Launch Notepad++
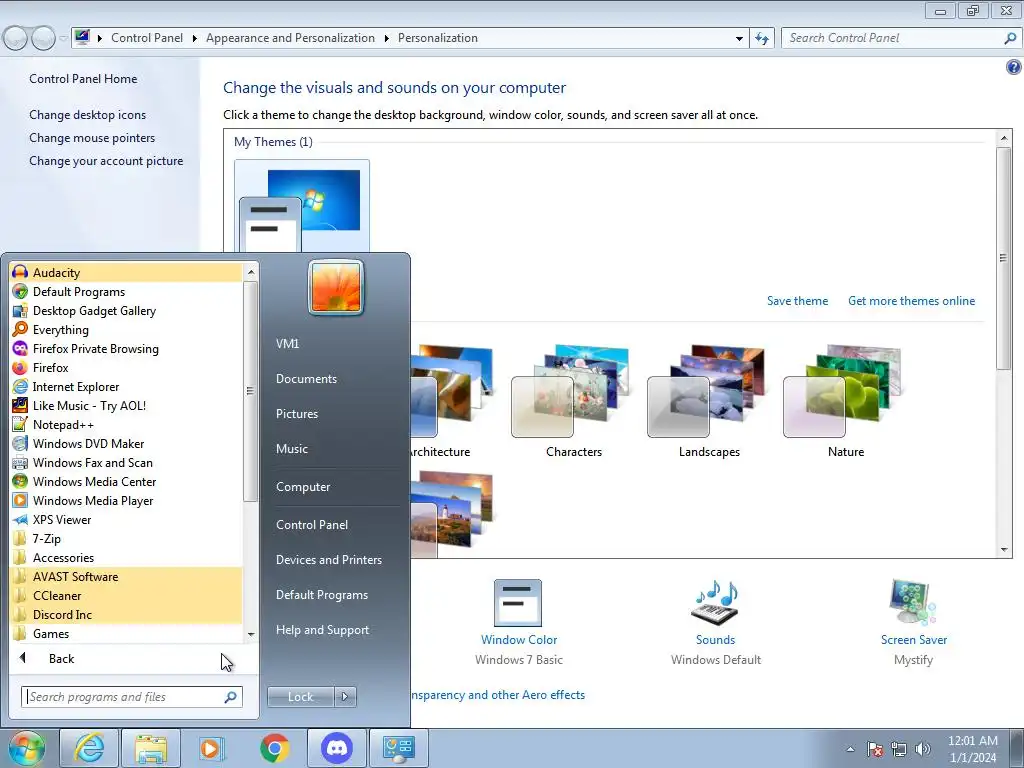The height and width of the screenshot is (768, 1024). click(126, 424)
